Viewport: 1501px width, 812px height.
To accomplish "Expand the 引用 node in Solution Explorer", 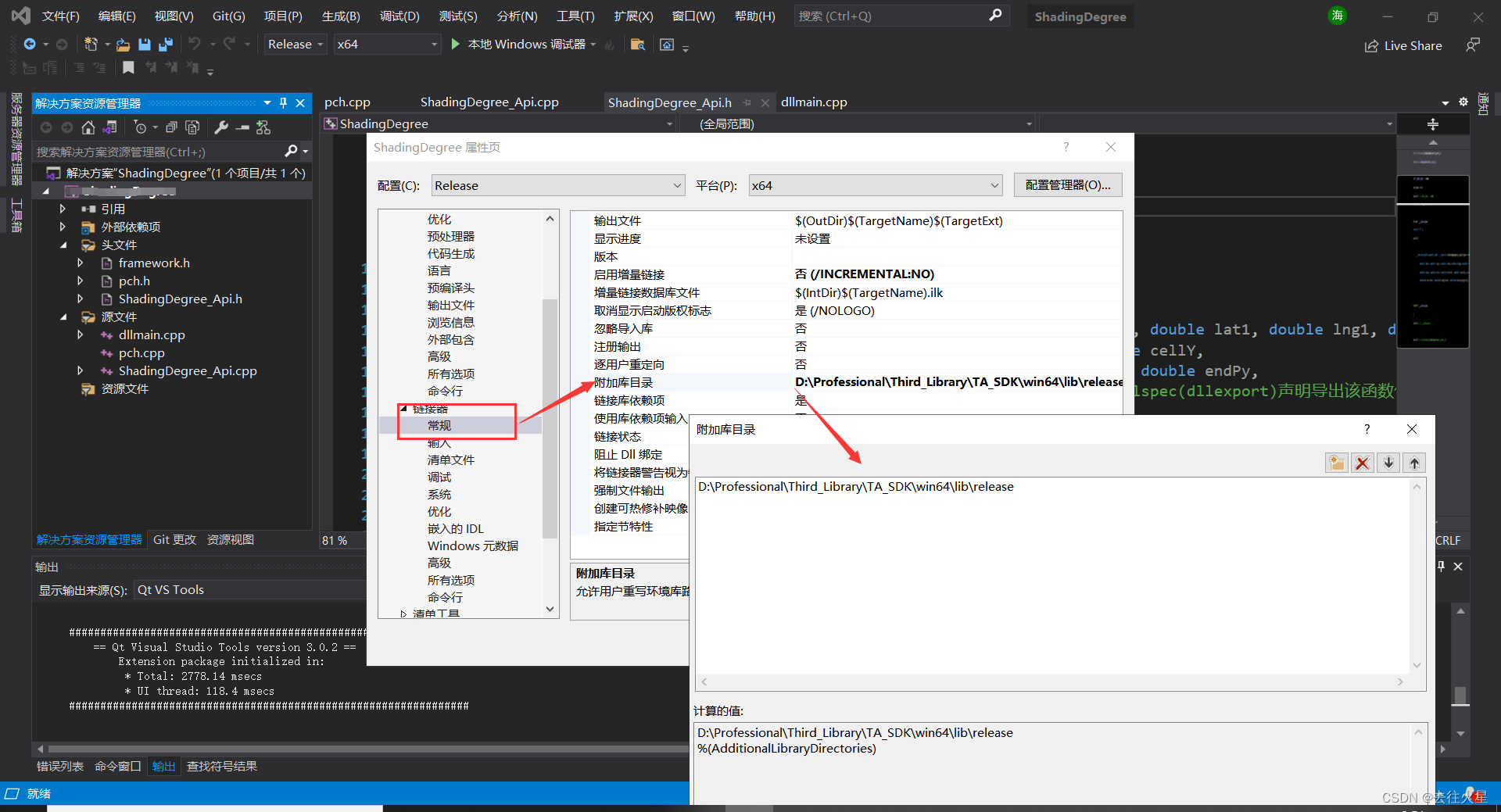I will [63, 209].
